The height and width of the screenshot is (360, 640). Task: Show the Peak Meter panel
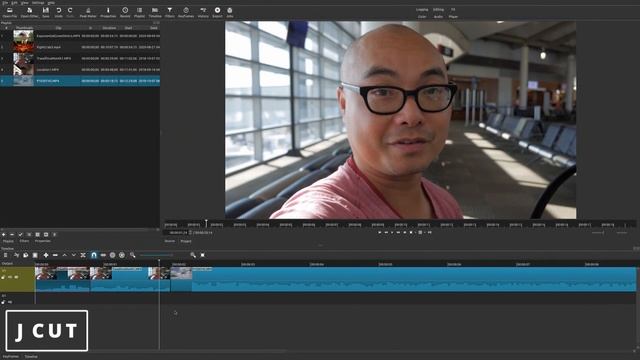click(x=88, y=12)
